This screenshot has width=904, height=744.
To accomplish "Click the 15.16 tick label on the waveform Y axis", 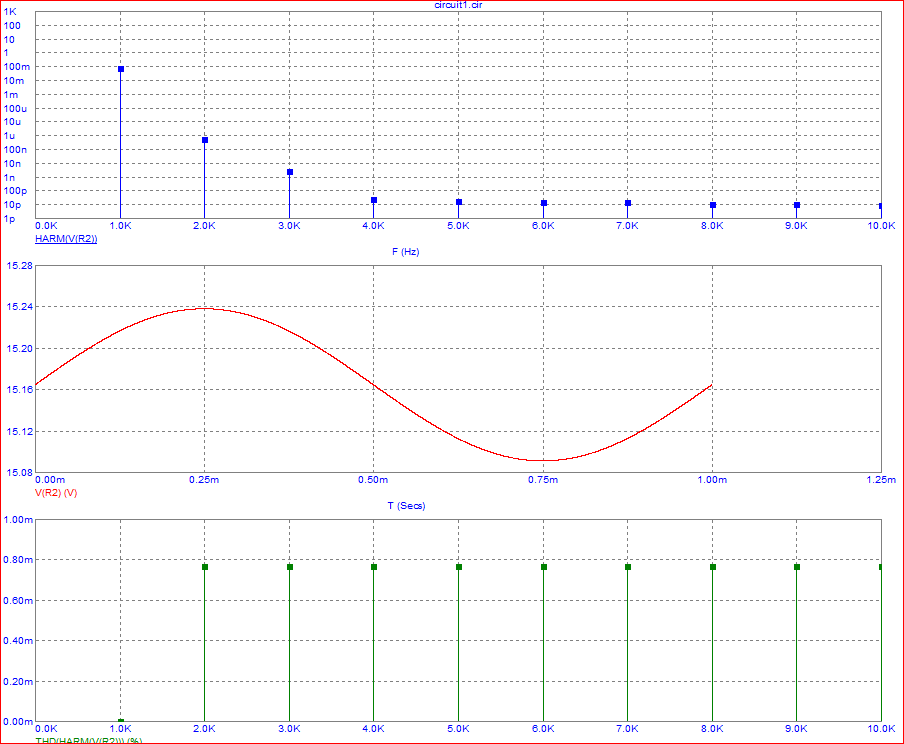I will (19, 390).
